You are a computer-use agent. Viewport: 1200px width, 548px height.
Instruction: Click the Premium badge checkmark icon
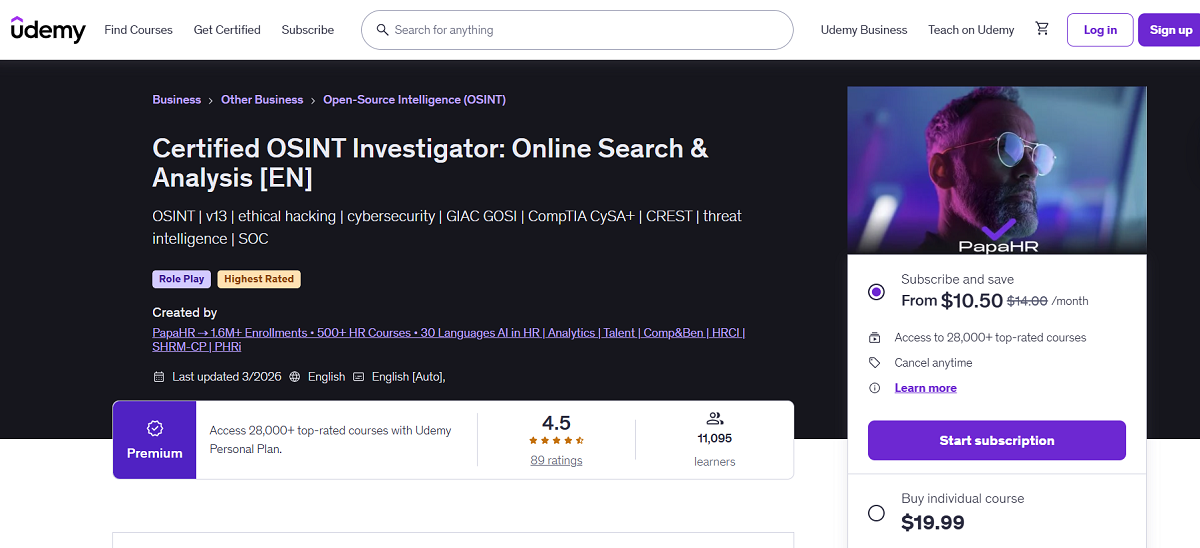pos(155,428)
